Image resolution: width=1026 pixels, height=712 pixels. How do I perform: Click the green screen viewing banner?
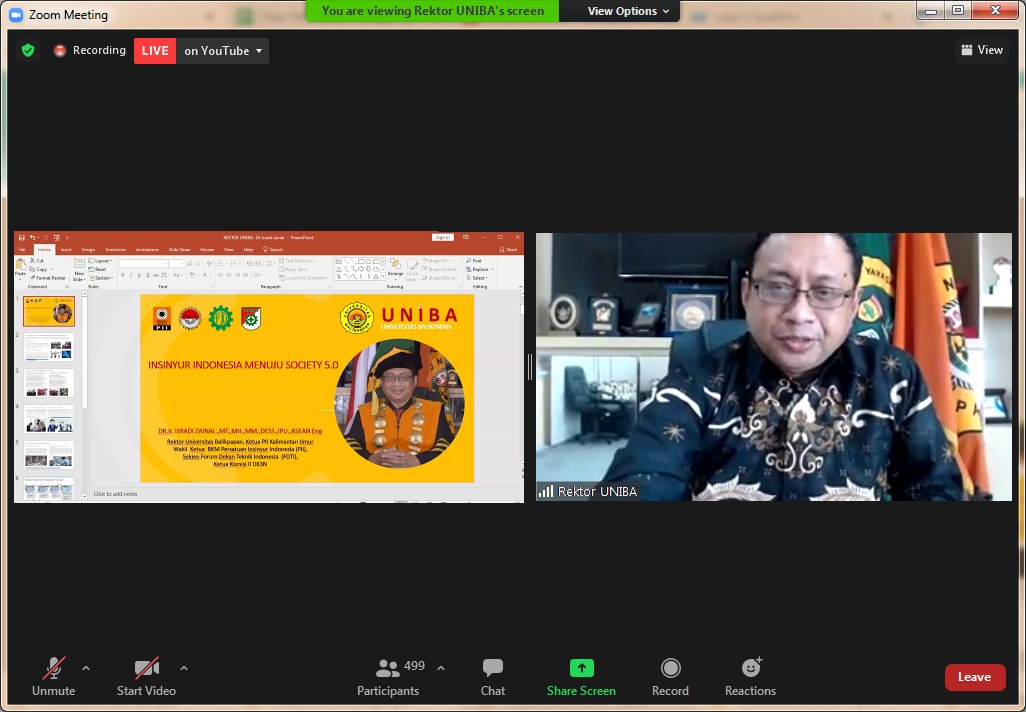[x=433, y=11]
